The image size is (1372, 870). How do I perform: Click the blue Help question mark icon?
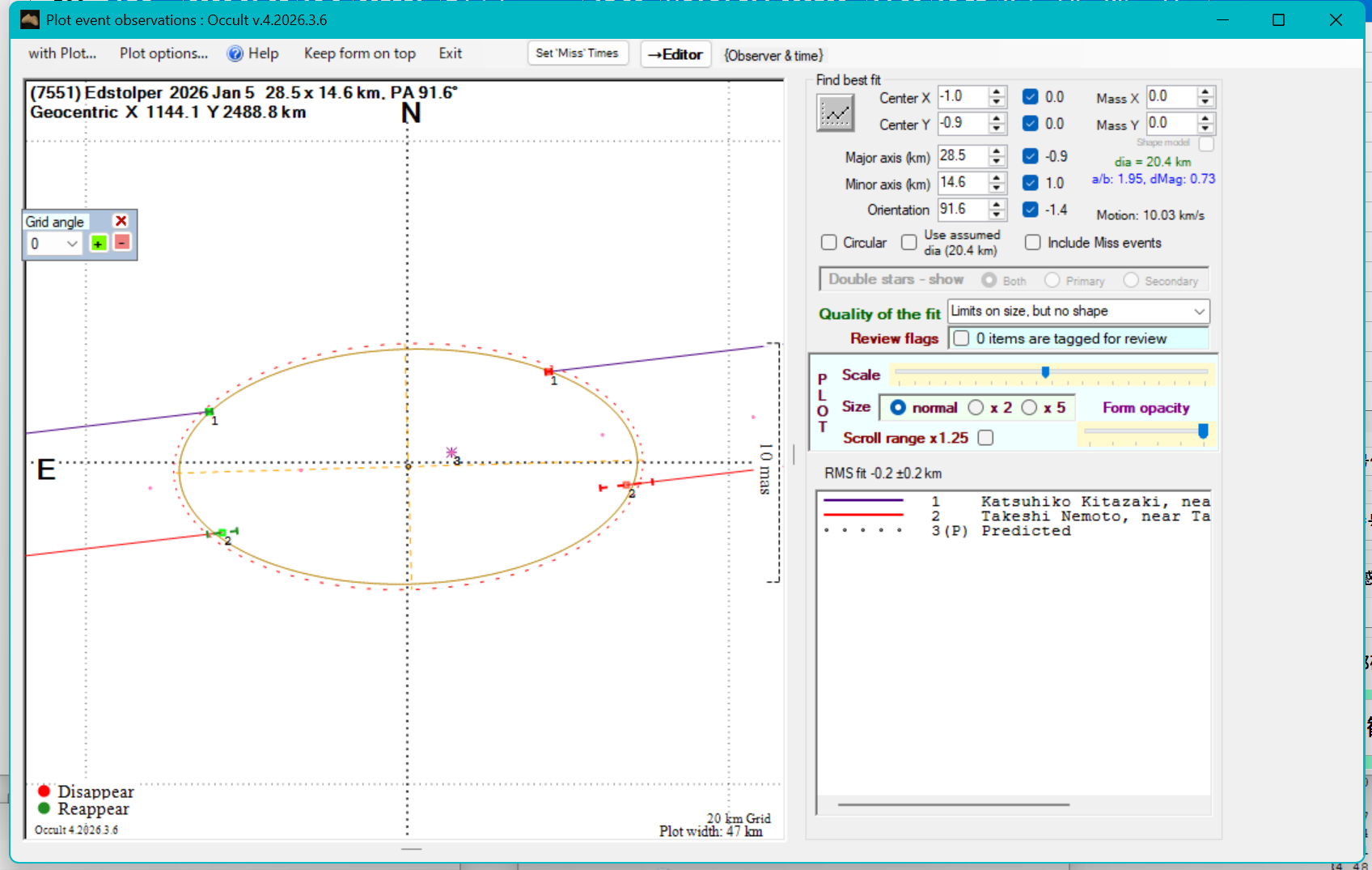coord(235,54)
